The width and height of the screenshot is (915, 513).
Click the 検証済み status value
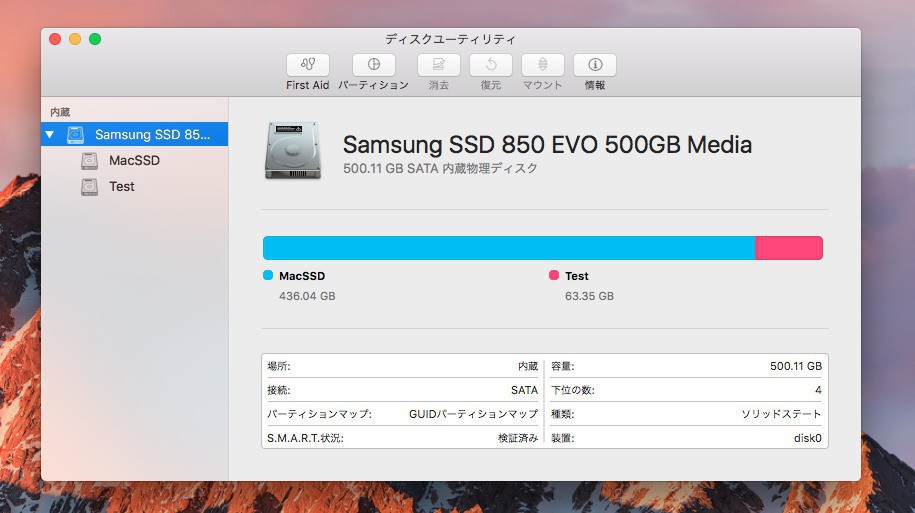[518, 438]
